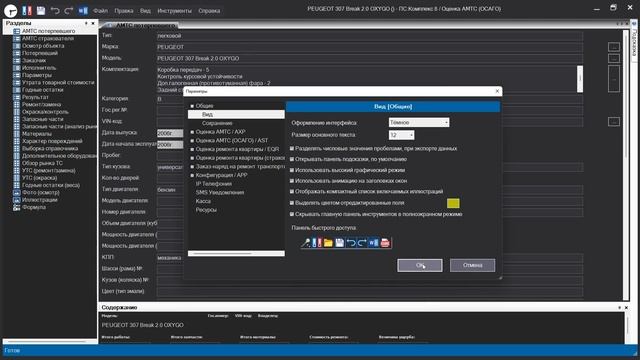Pin the Содержание bottom panel
The height and width of the screenshot is (360, 640).
(x=619, y=307)
